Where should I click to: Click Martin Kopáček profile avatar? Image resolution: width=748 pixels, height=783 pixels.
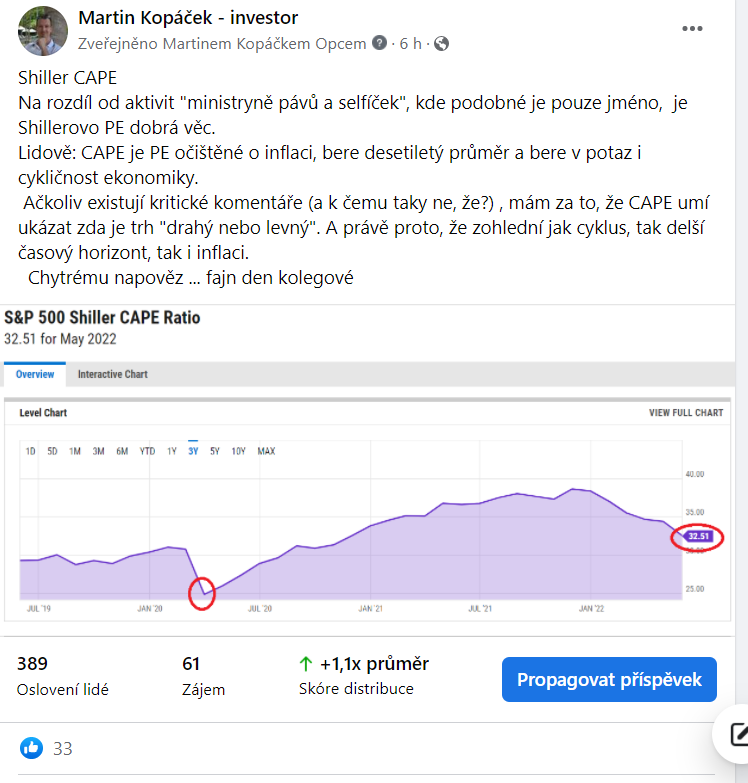[x=43, y=30]
